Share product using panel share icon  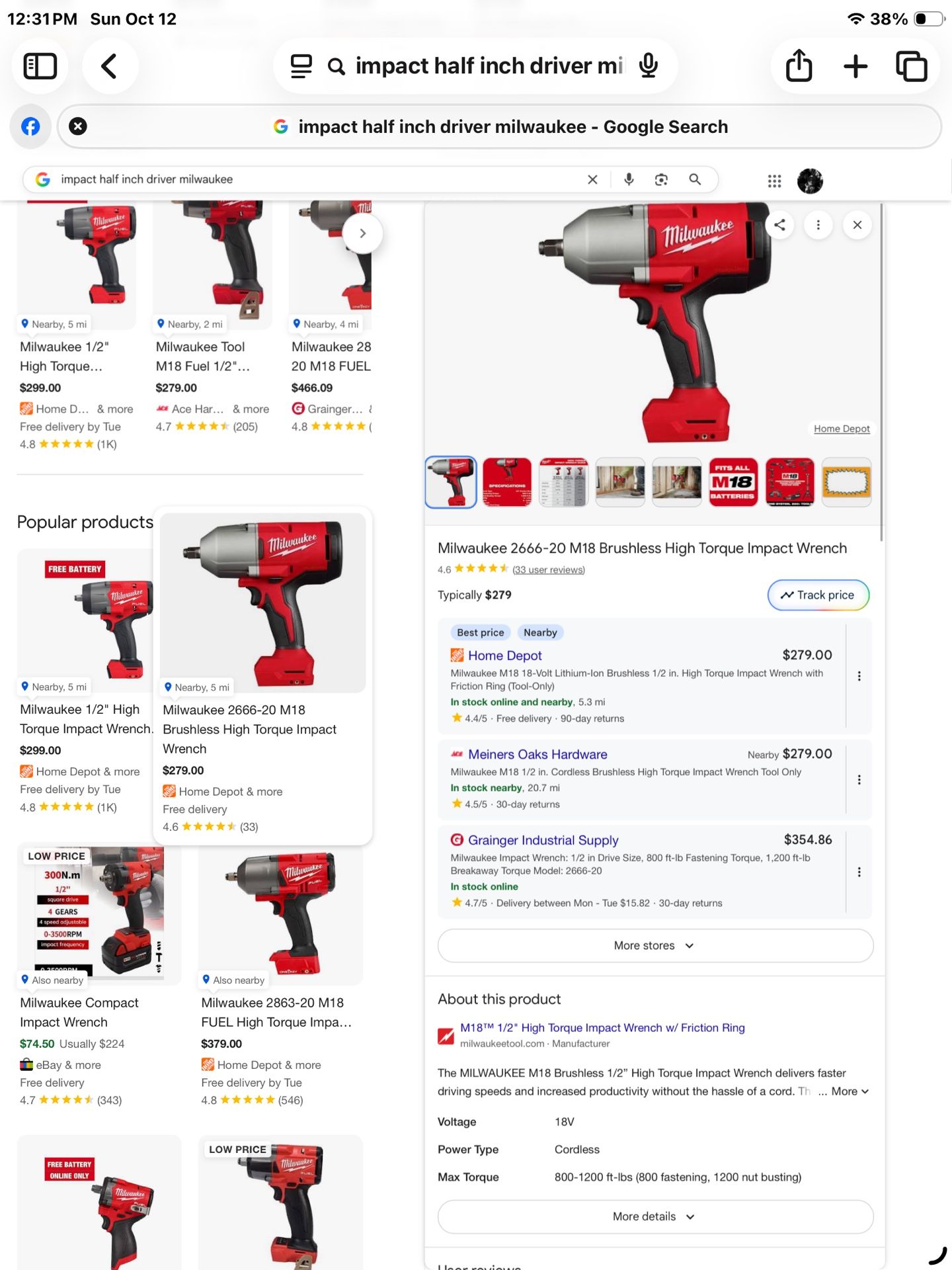coord(780,225)
